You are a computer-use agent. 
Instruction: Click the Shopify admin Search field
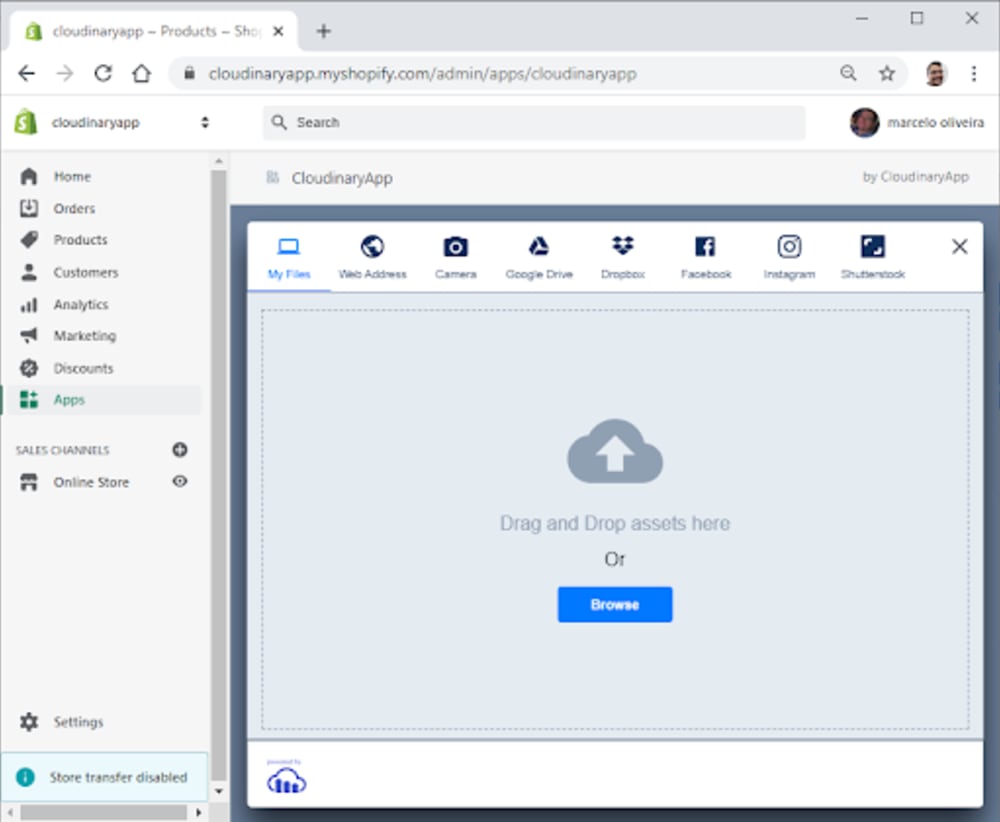(534, 122)
